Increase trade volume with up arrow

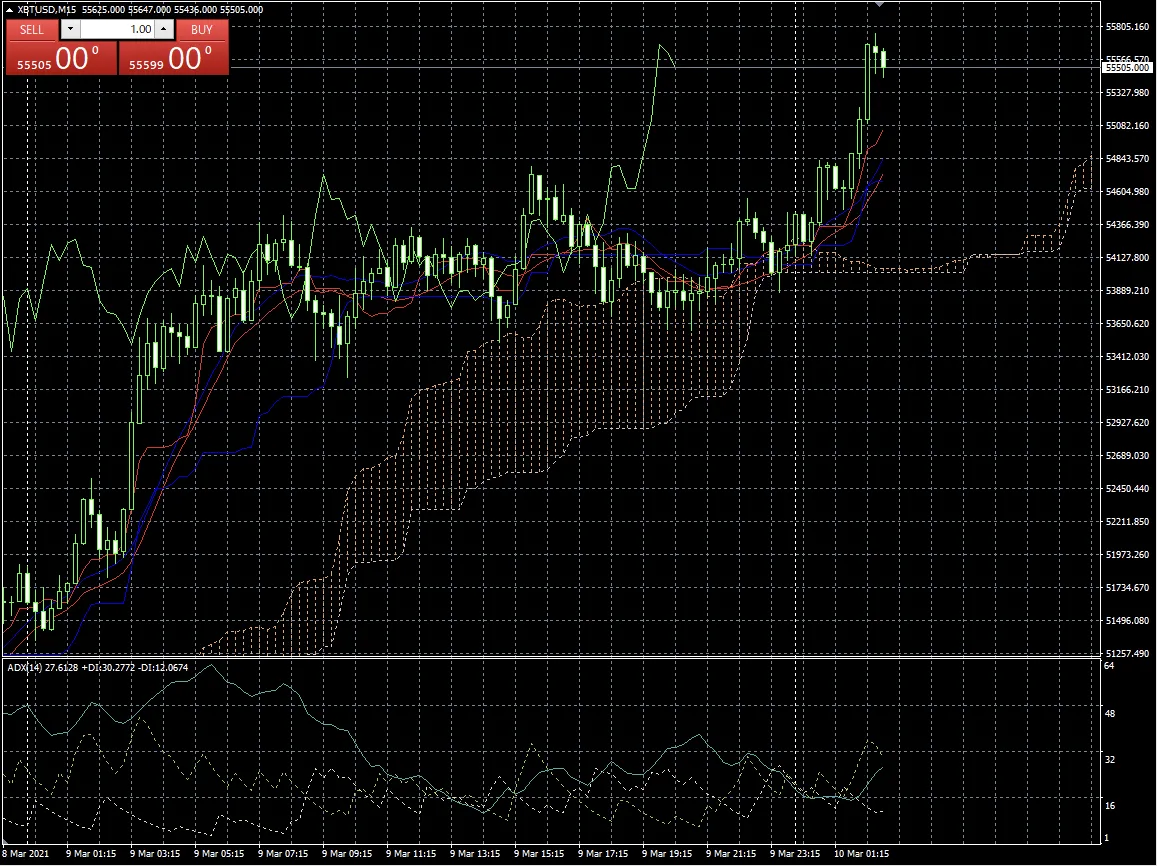[164, 30]
